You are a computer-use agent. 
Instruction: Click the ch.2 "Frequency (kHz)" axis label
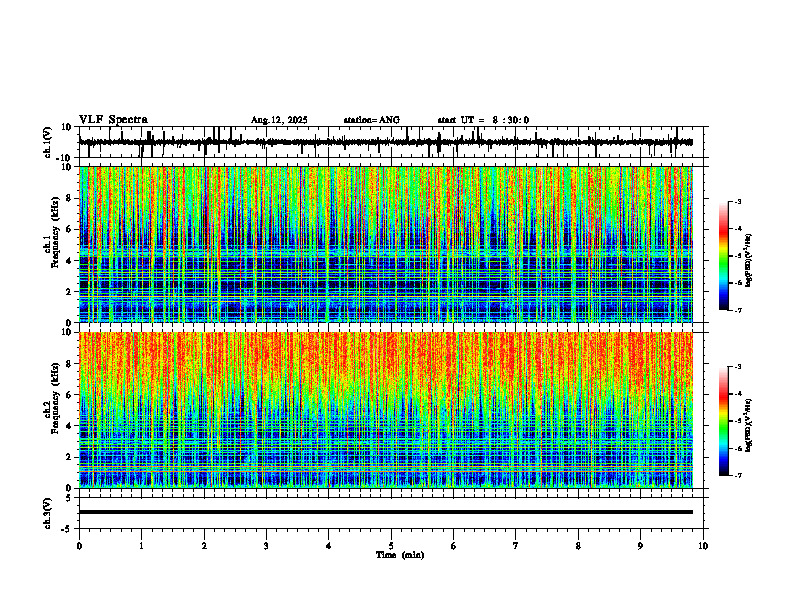tap(55, 398)
